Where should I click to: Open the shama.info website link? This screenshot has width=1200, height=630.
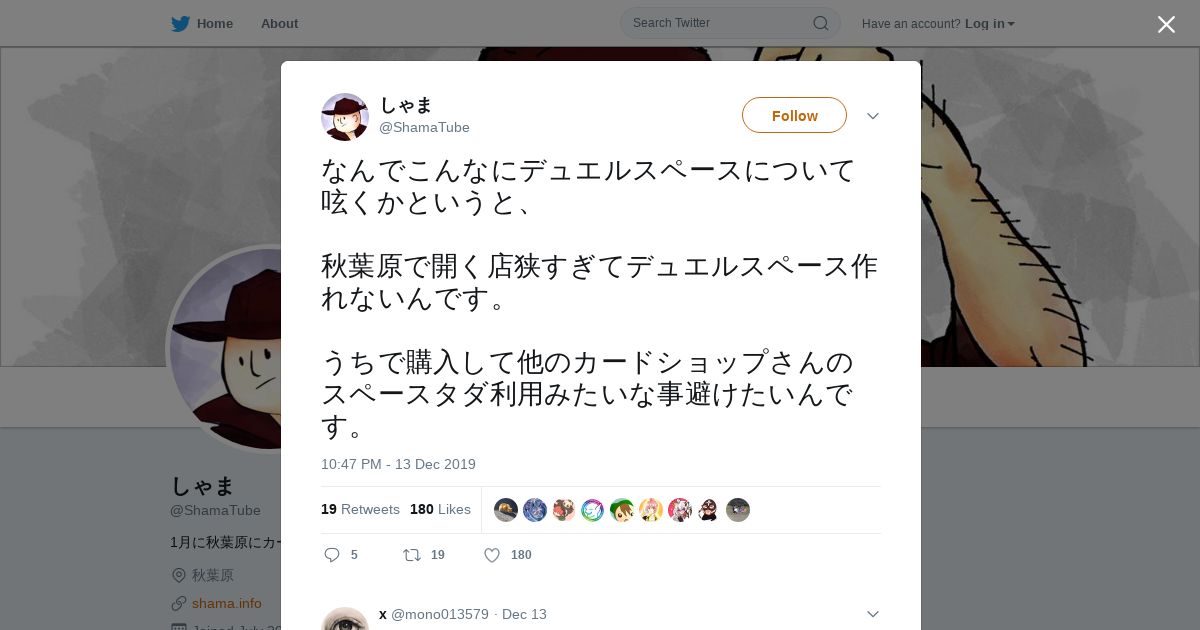[227, 603]
